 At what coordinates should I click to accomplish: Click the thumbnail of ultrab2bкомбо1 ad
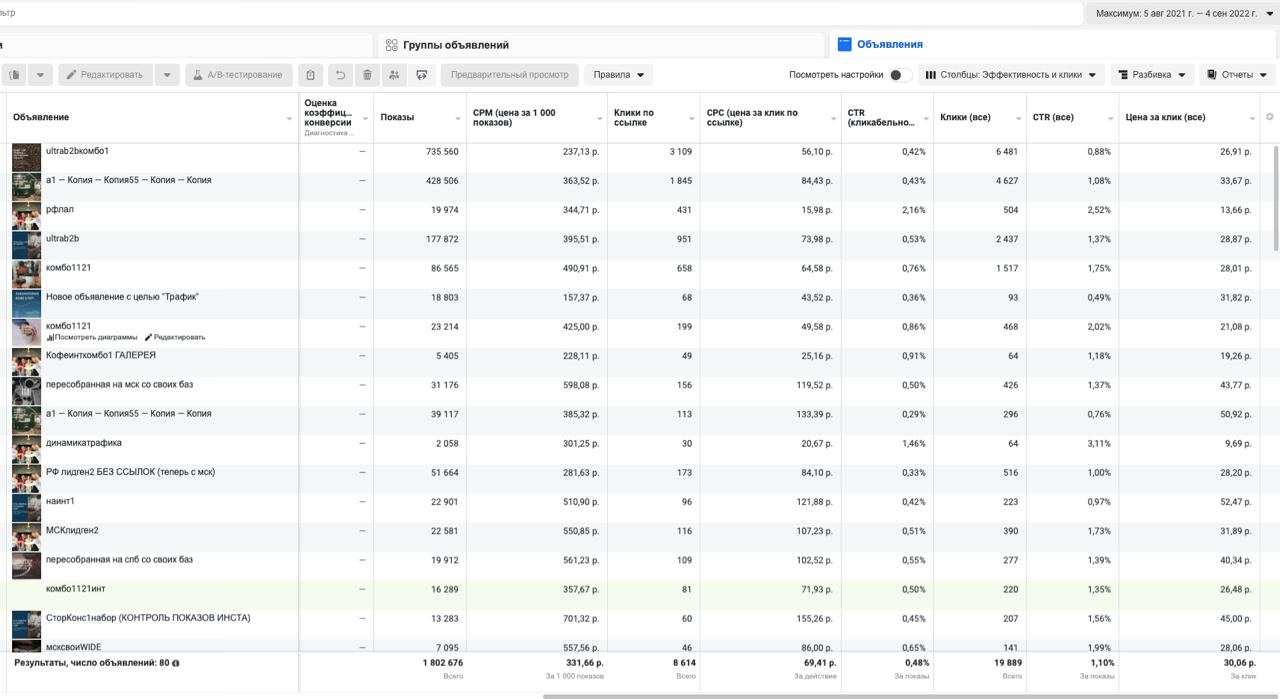26,157
